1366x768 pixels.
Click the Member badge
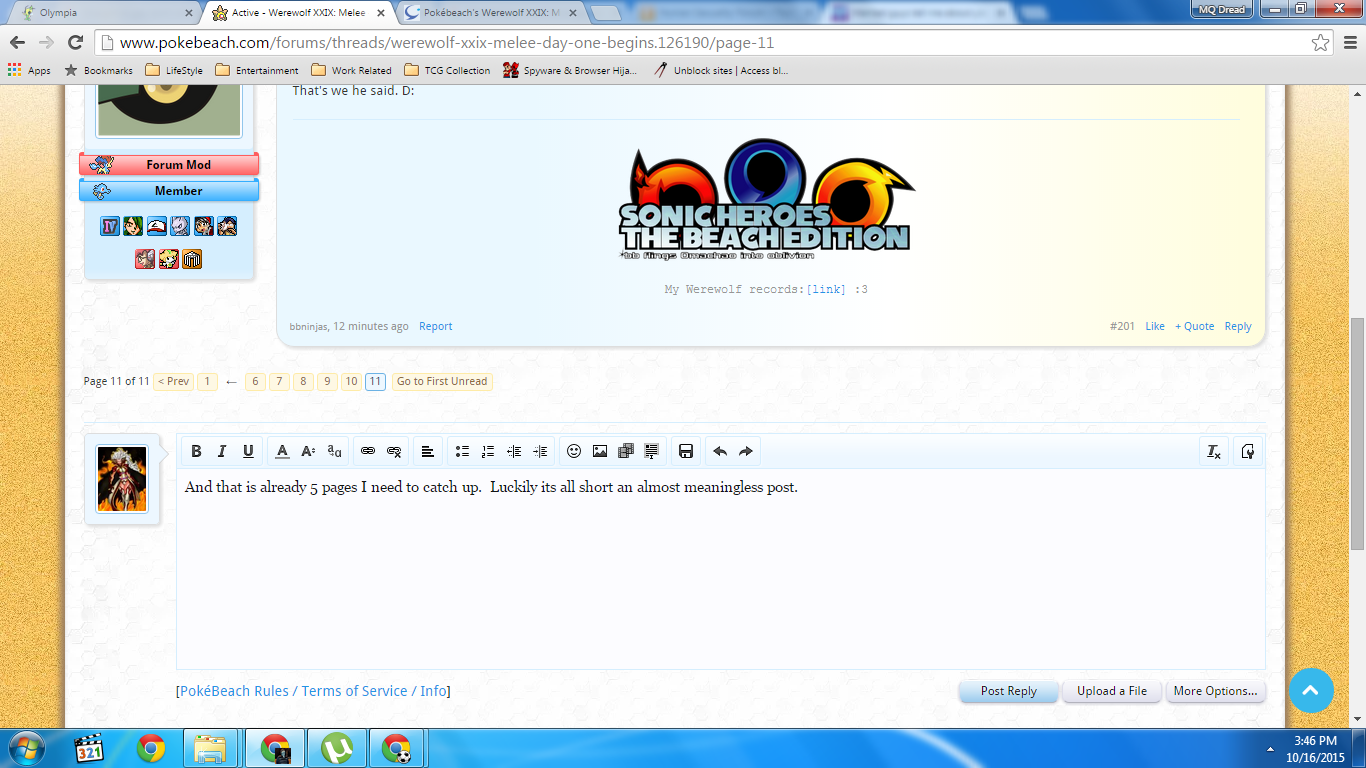(x=169, y=191)
